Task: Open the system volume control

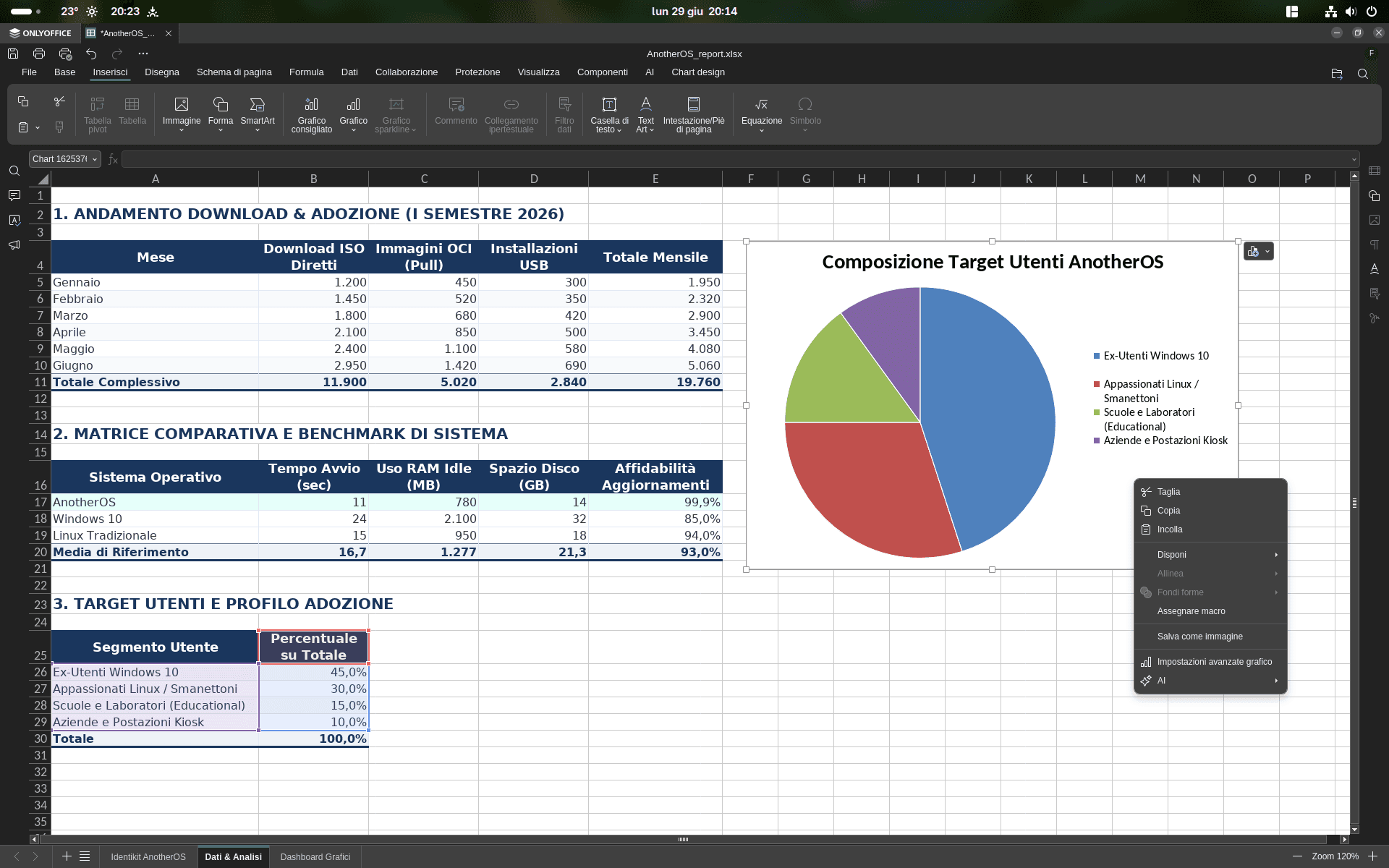Action: click(1351, 12)
